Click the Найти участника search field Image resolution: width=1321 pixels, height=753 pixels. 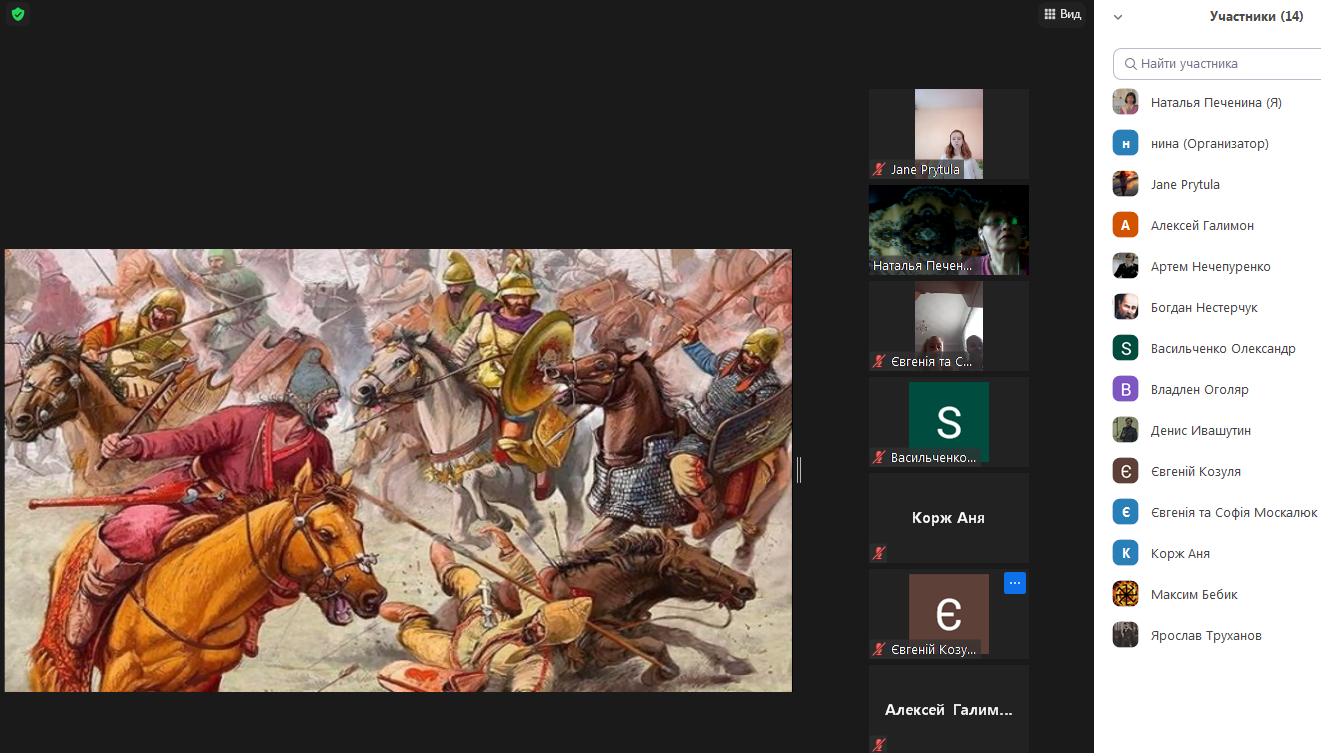[1217, 63]
